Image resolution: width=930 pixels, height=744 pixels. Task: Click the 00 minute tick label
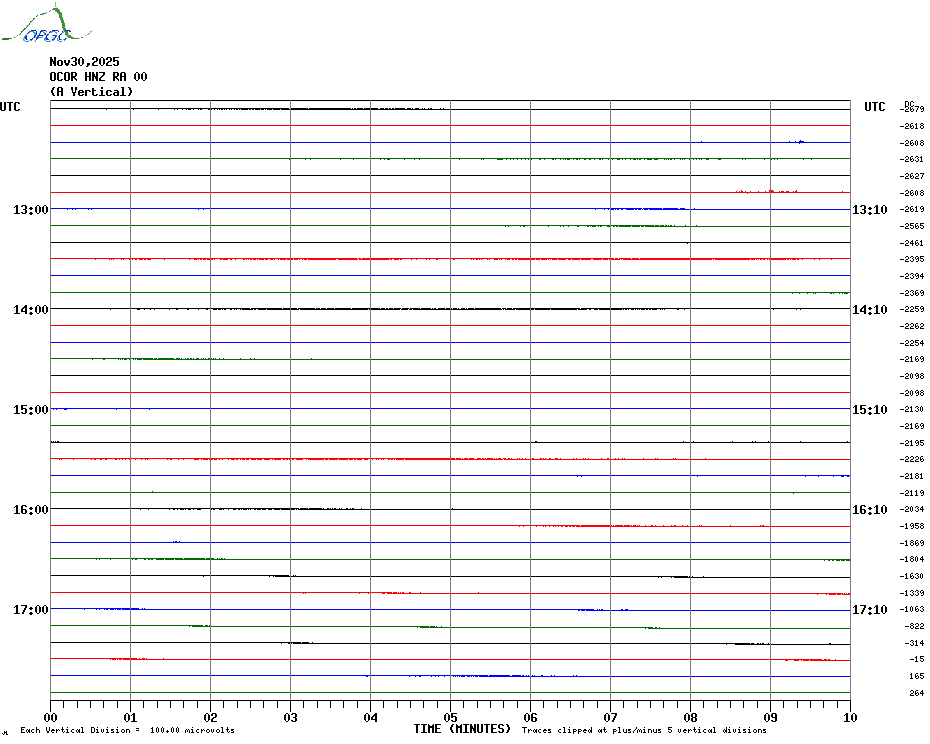click(51, 717)
